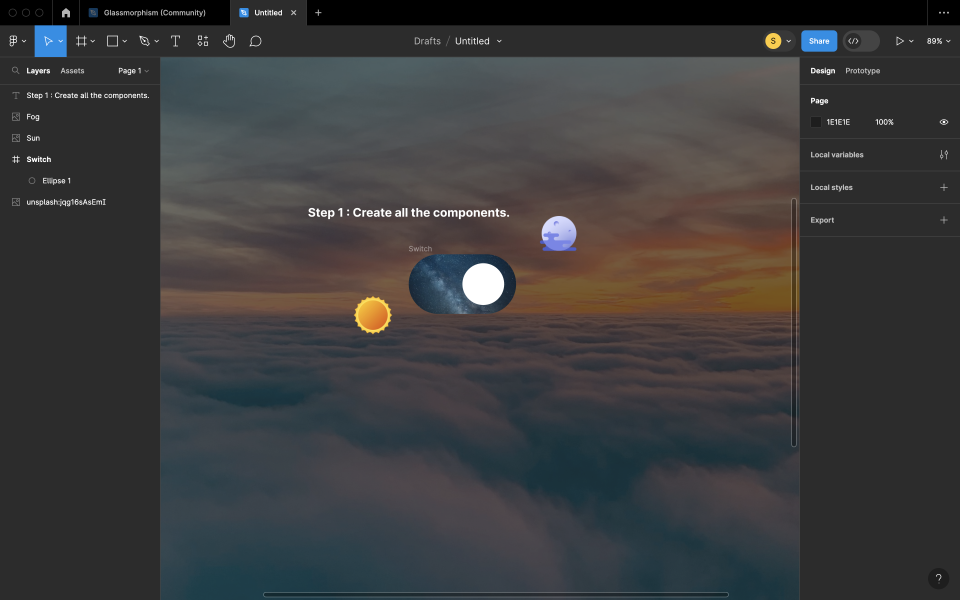The width and height of the screenshot is (960, 600).
Task: Open the Resources components tool
Action: click(203, 41)
